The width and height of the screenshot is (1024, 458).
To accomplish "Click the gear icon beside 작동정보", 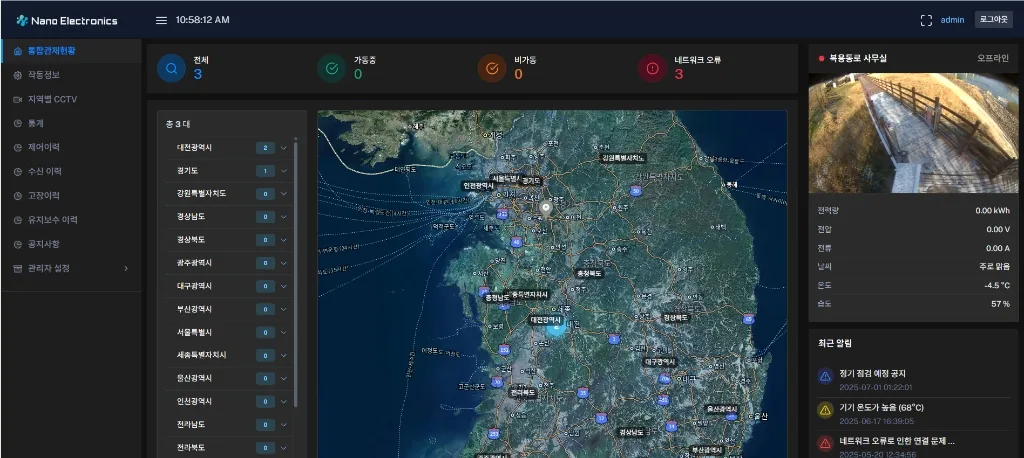I will (18, 75).
